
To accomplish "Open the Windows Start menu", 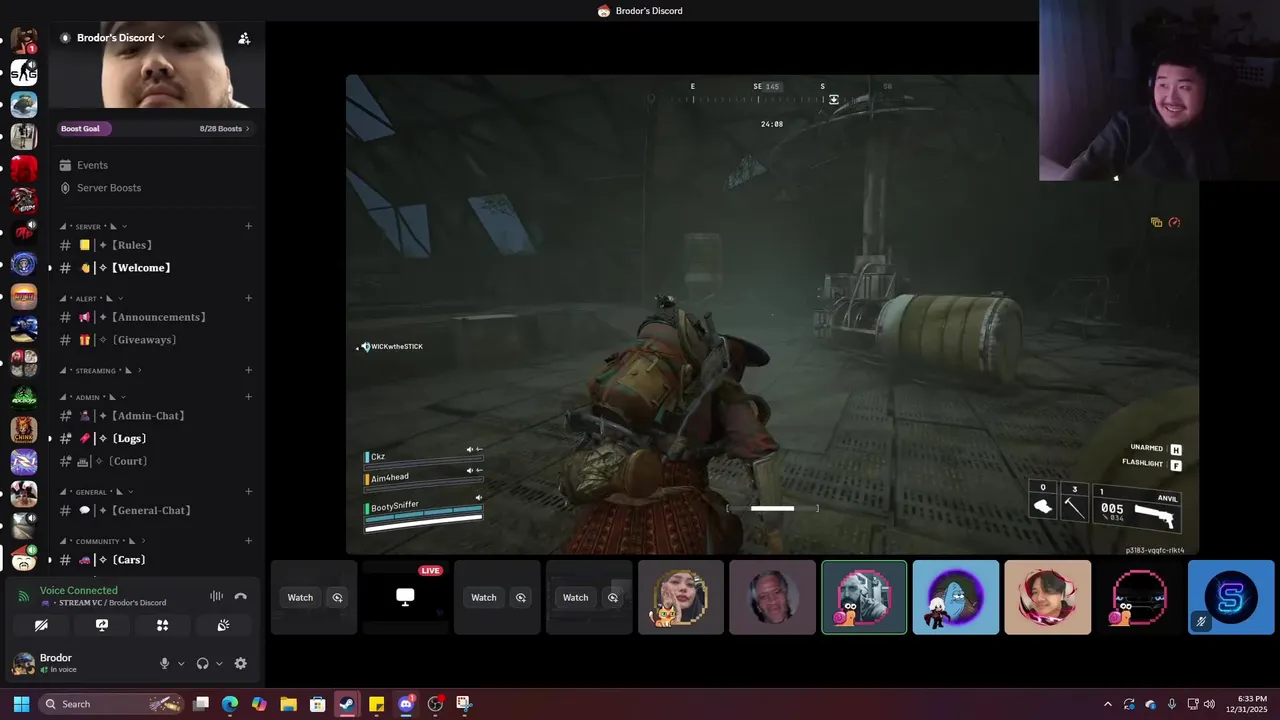I will pos(21,704).
